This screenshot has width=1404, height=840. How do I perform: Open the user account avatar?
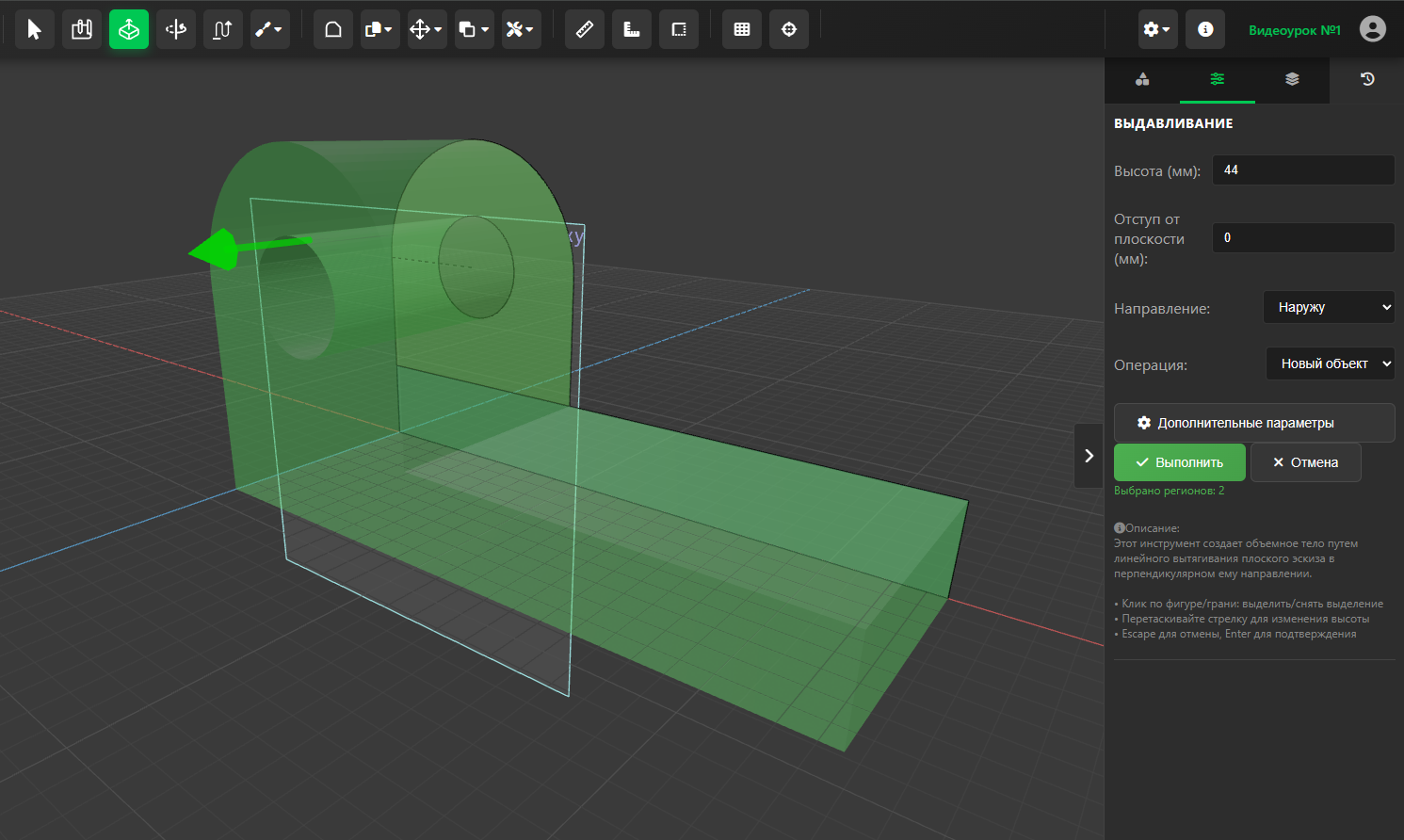point(1373,29)
